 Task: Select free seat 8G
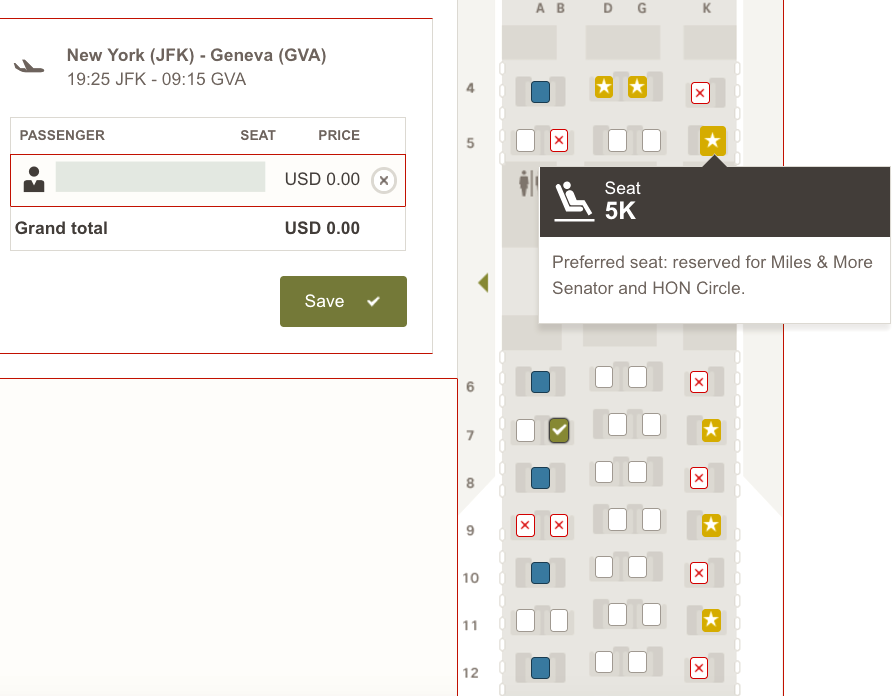[x=637, y=472]
